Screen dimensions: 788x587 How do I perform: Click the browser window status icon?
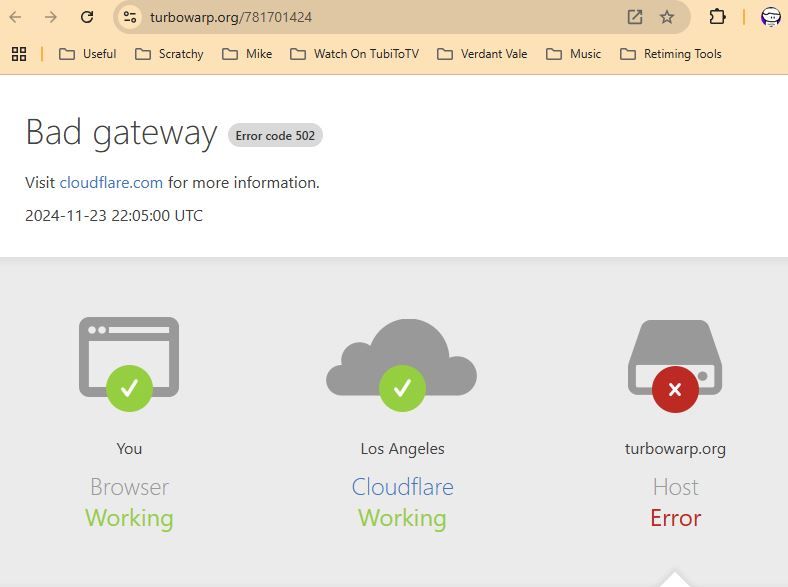(x=129, y=363)
